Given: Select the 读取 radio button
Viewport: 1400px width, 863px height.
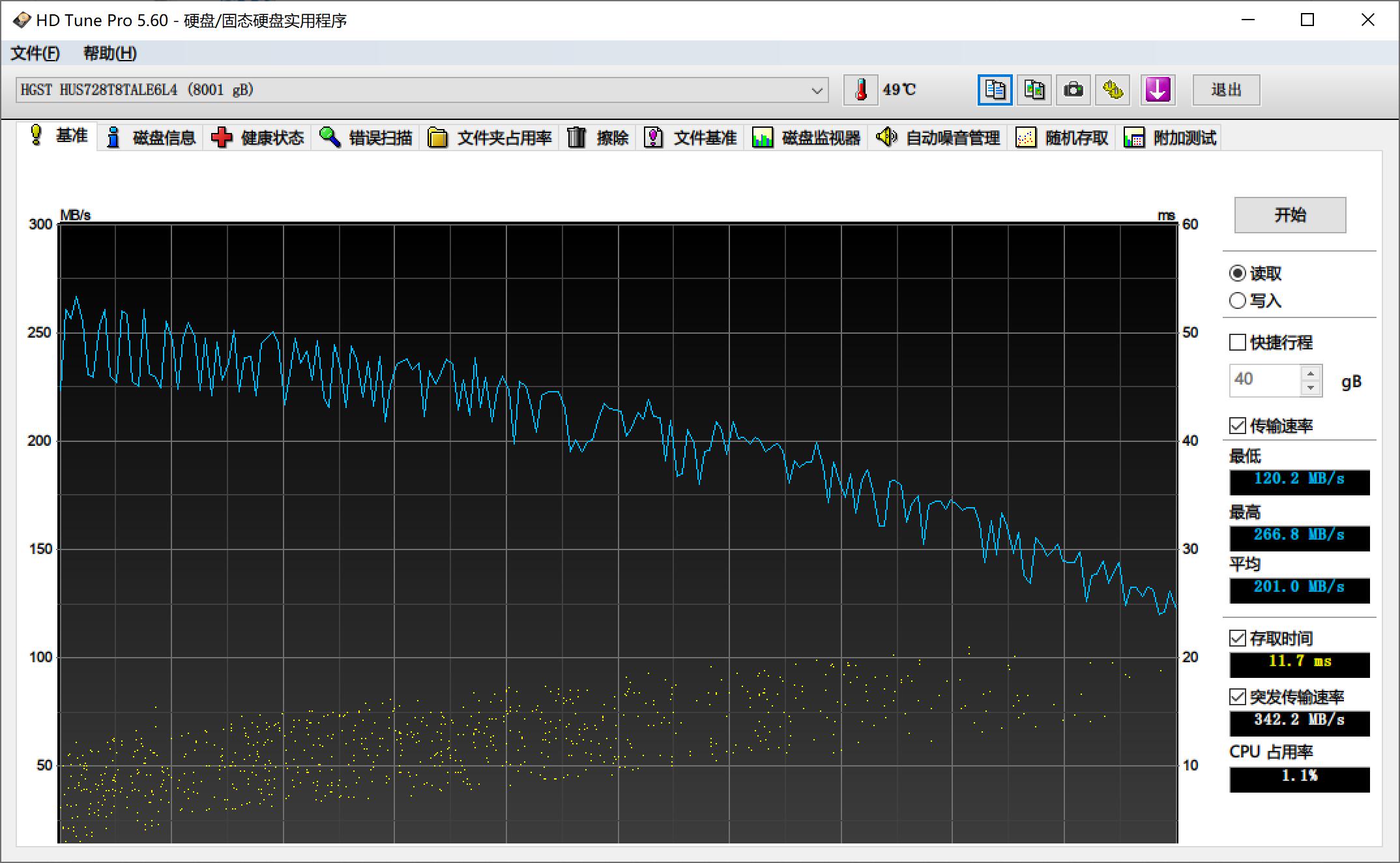Looking at the screenshot, I should (1238, 273).
